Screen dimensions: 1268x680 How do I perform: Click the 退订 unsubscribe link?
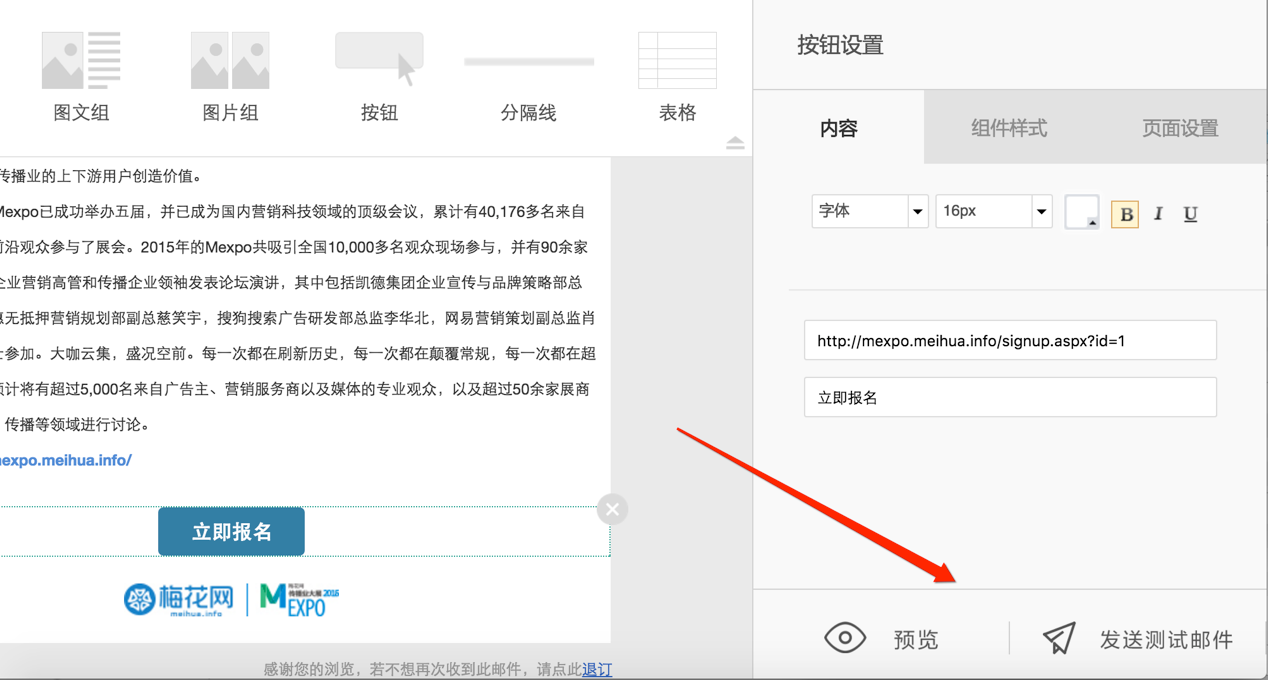[x=597, y=670]
